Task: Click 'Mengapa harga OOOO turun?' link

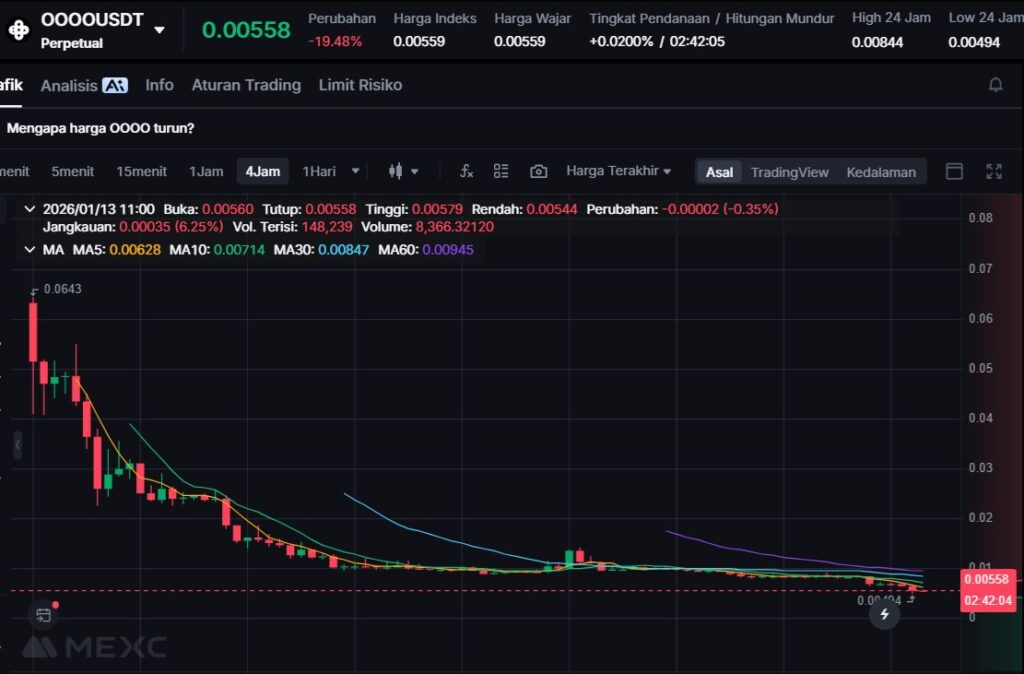Action: [x=100, y=128]
